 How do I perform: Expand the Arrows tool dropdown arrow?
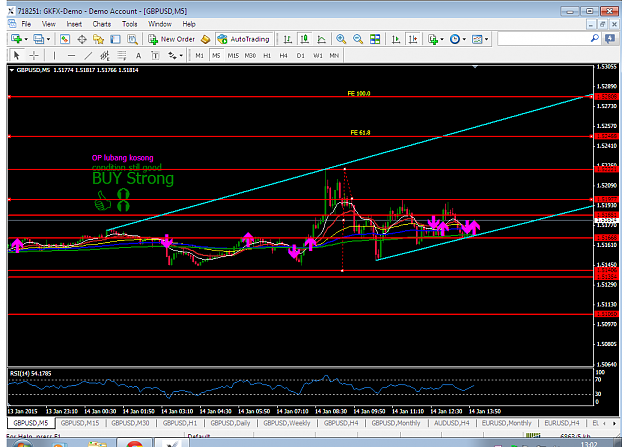click(181, 55)
